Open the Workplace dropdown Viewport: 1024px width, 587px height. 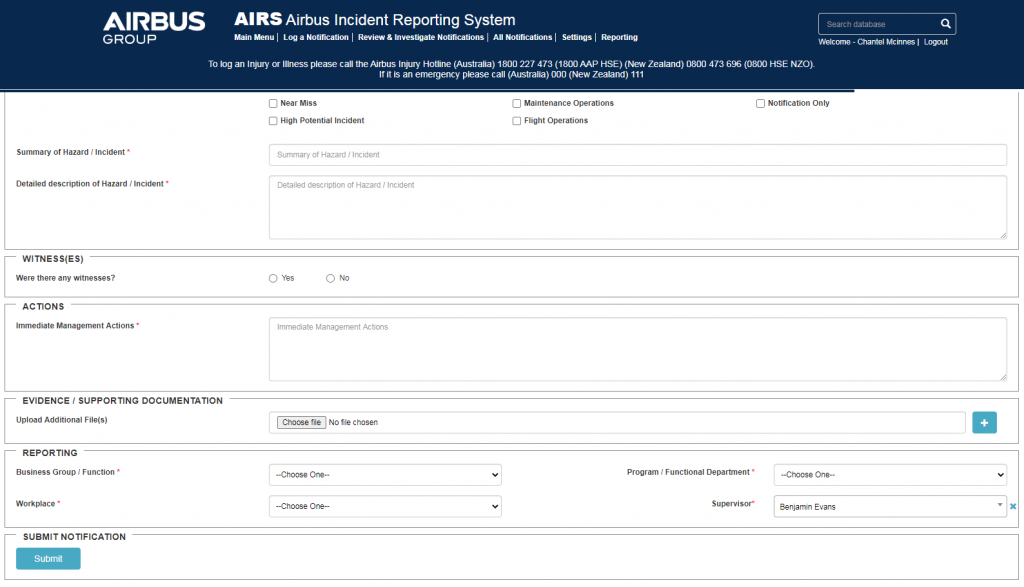click(385, 507)
